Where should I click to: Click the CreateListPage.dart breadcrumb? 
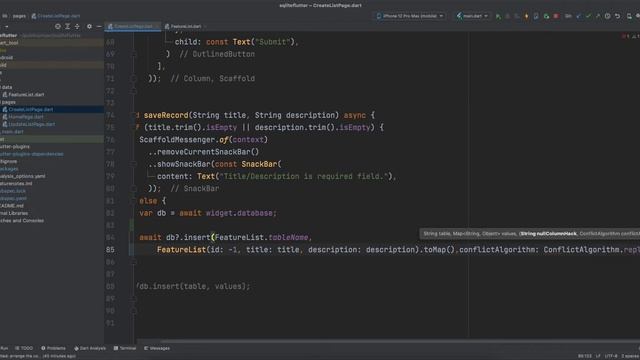point(56,16)
